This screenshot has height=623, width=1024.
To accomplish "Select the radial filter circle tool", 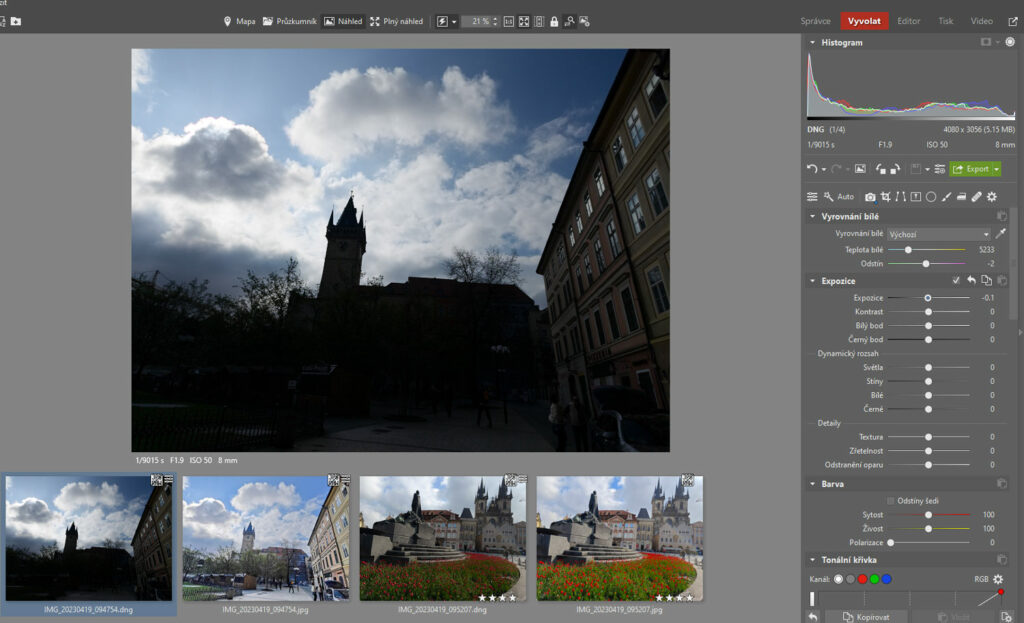I will tap(930, 197).
